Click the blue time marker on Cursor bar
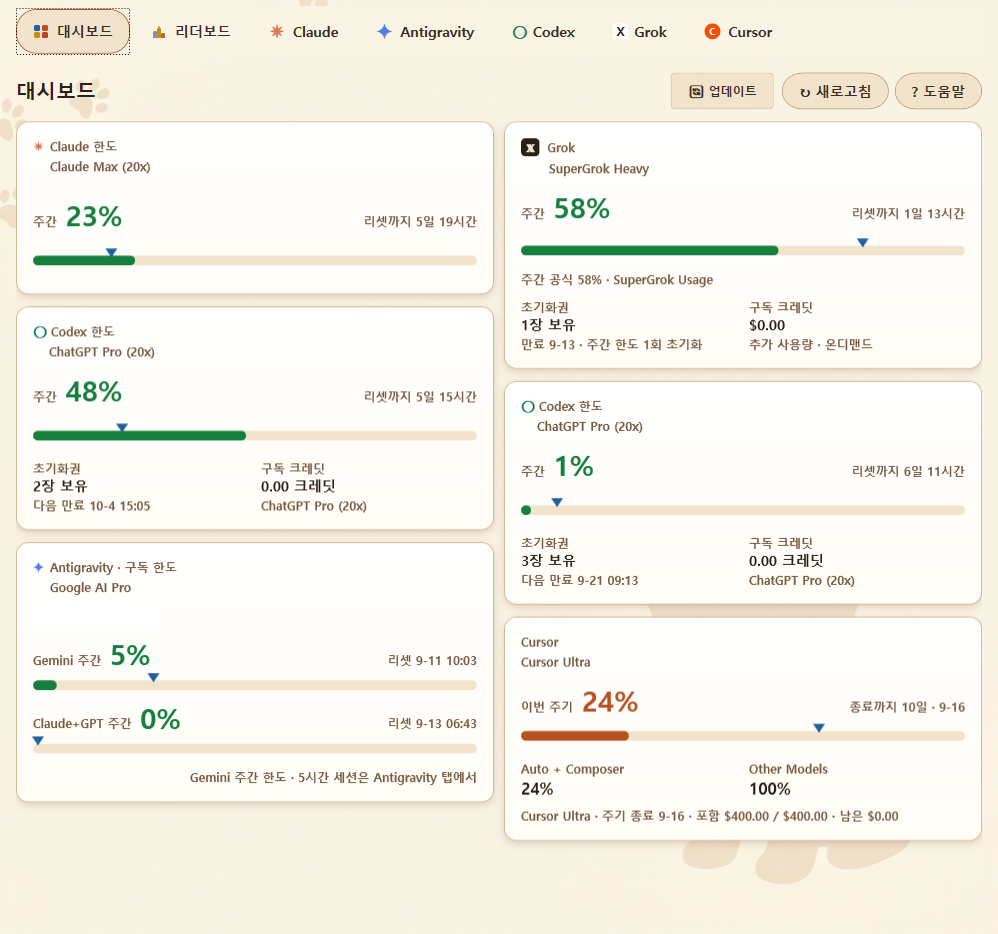The image size is (998, 934). point(819,728)
